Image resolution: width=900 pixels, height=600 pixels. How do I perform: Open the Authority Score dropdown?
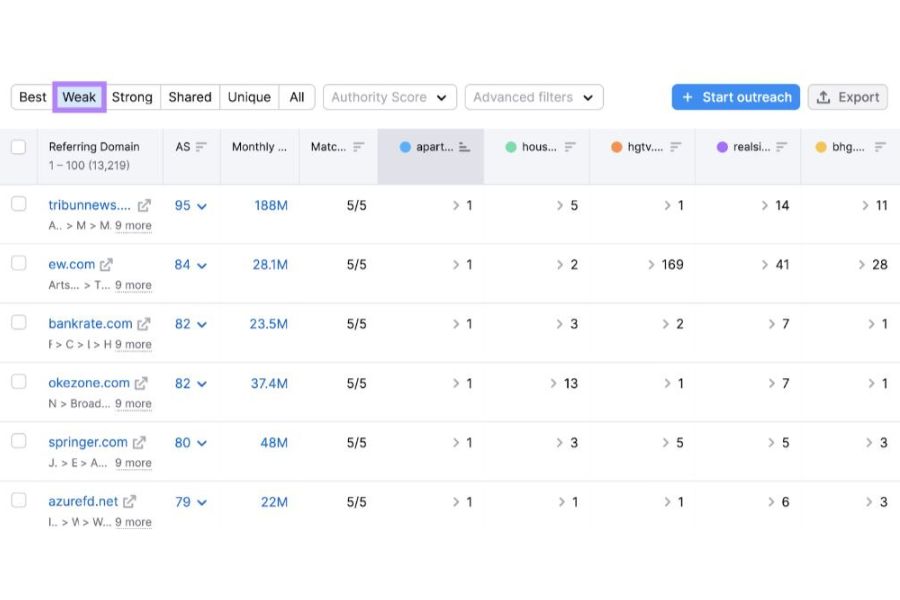pyautogui.click(x=390, y=97)
